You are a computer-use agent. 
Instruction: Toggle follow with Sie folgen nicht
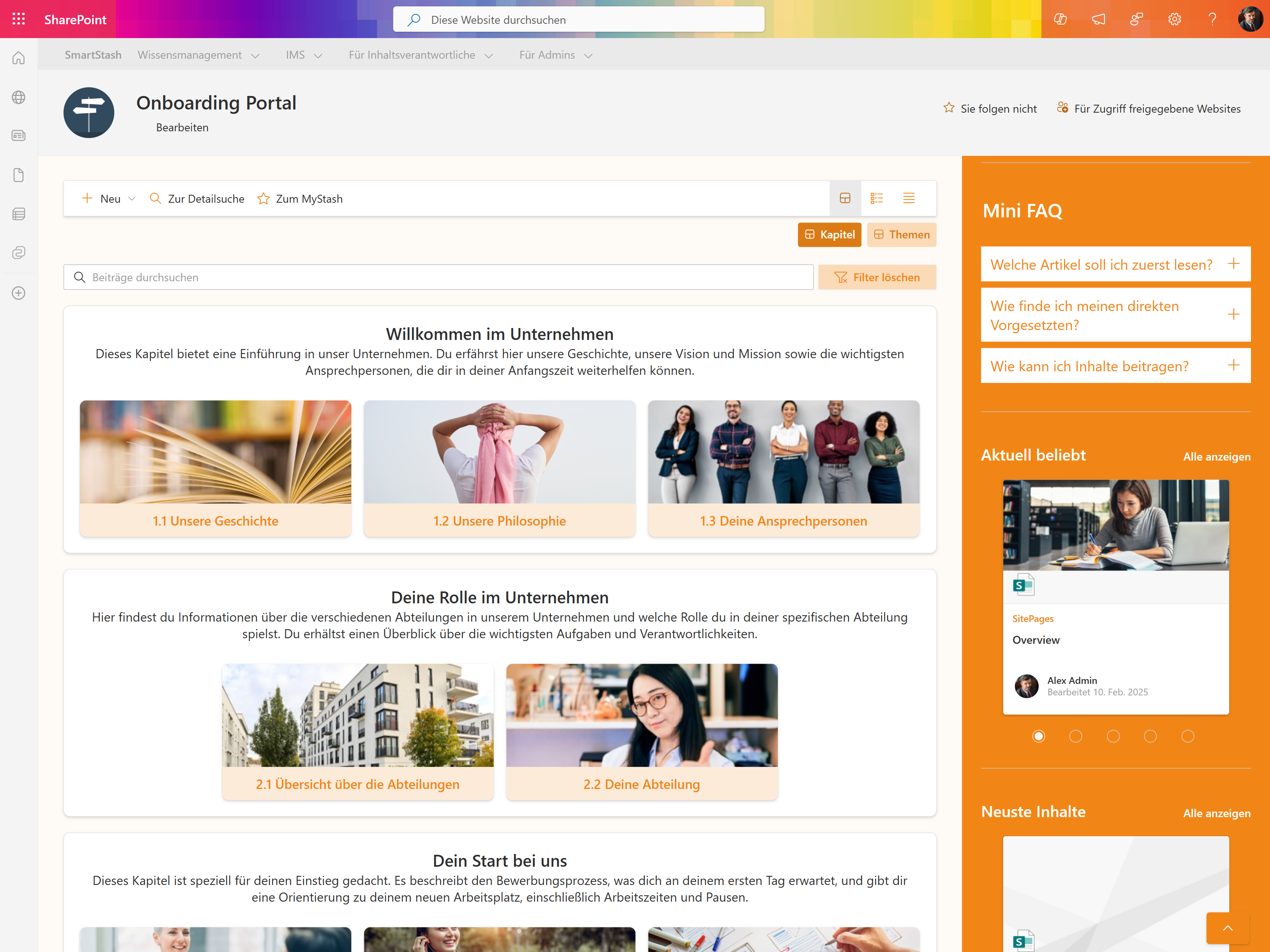pos(990,108)
